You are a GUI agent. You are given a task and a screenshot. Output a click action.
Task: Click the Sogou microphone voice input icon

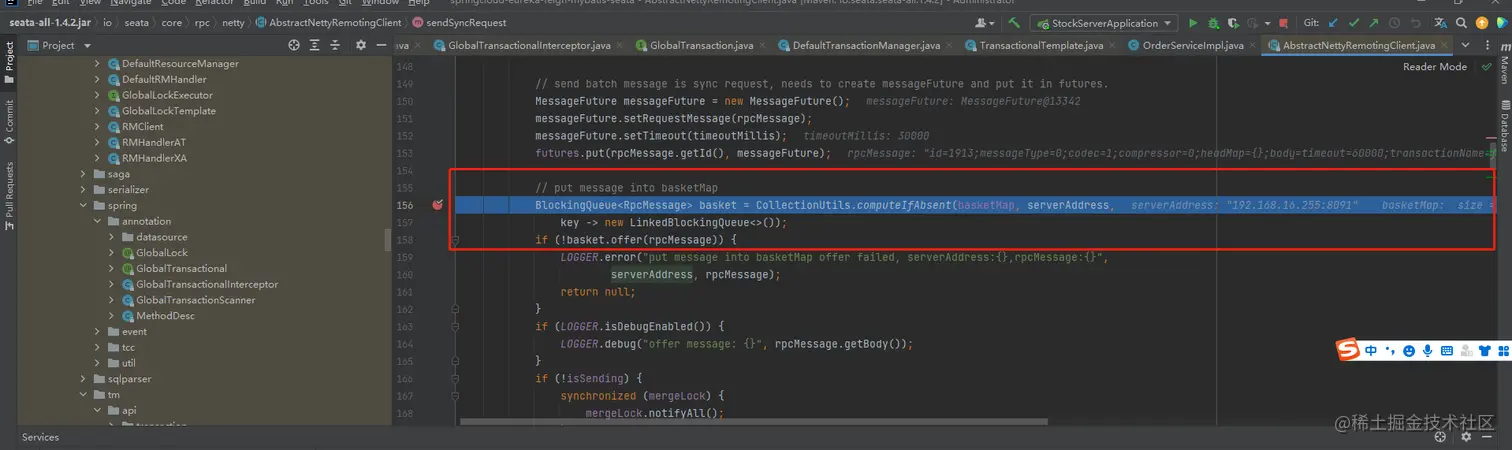pos(1428,351)
